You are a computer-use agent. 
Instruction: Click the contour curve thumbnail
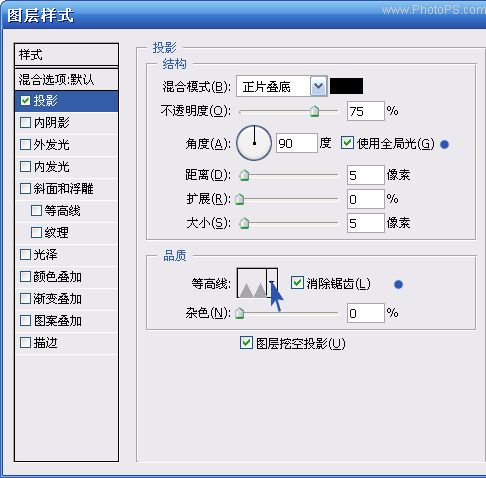tap(252, 283)
